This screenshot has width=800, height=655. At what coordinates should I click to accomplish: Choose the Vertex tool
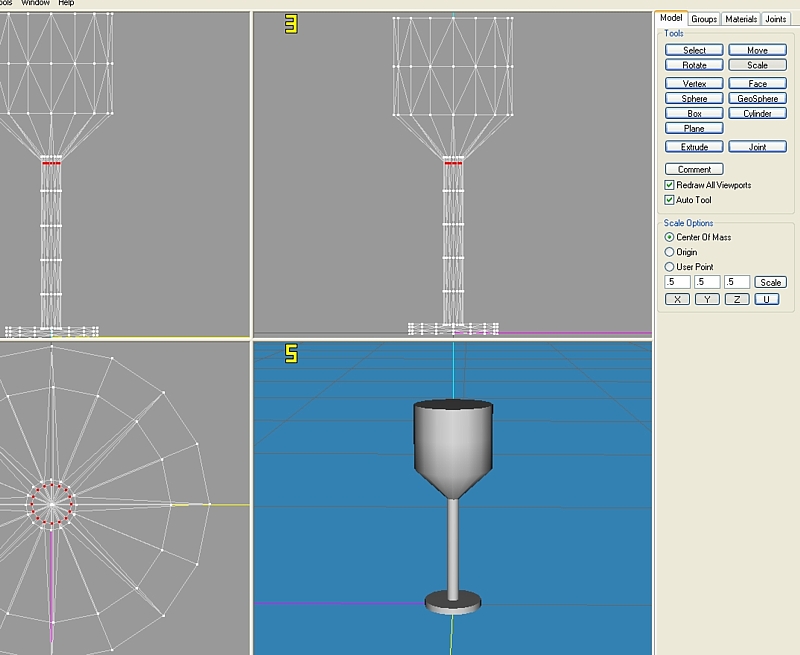point(694,84)
